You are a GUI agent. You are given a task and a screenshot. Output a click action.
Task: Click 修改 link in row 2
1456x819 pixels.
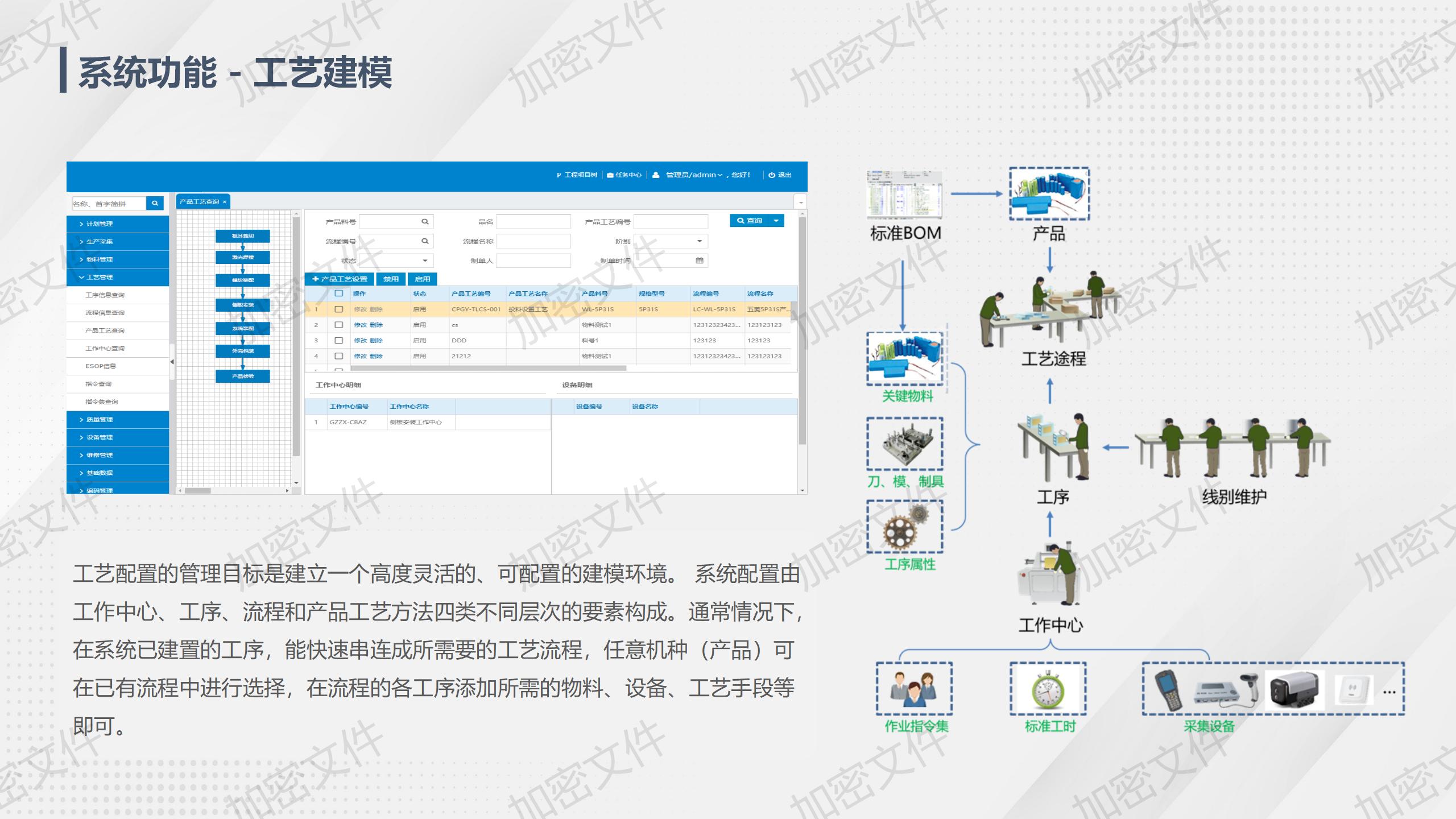(360, 325)
